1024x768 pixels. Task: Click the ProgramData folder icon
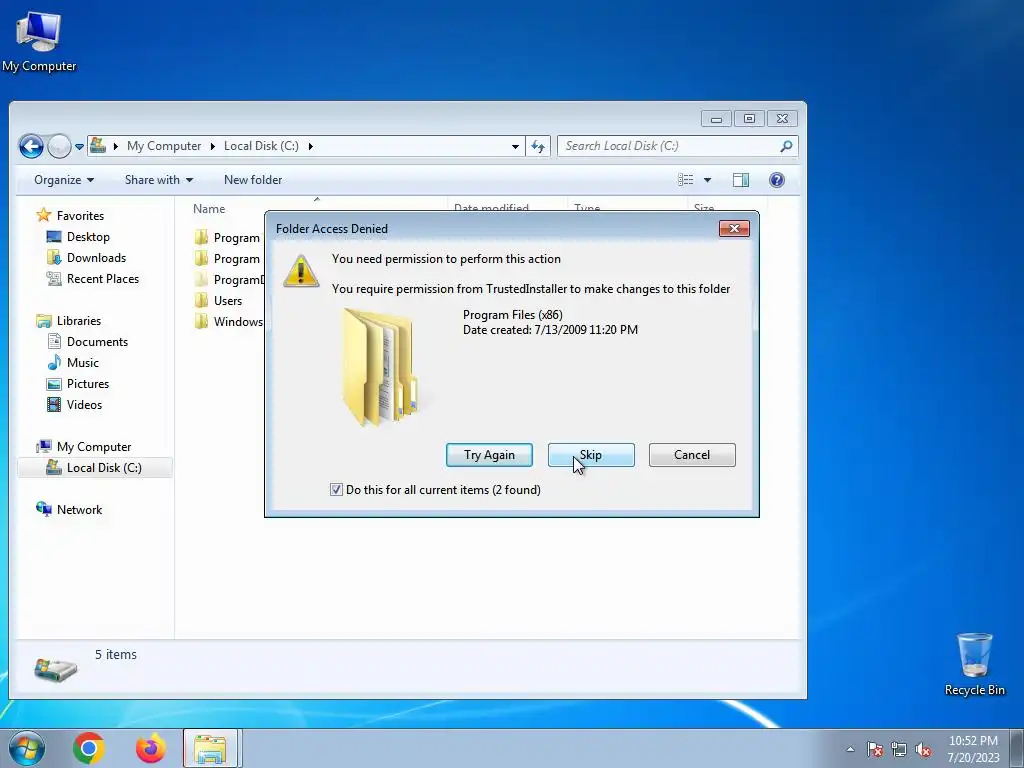tap(201, 280)
